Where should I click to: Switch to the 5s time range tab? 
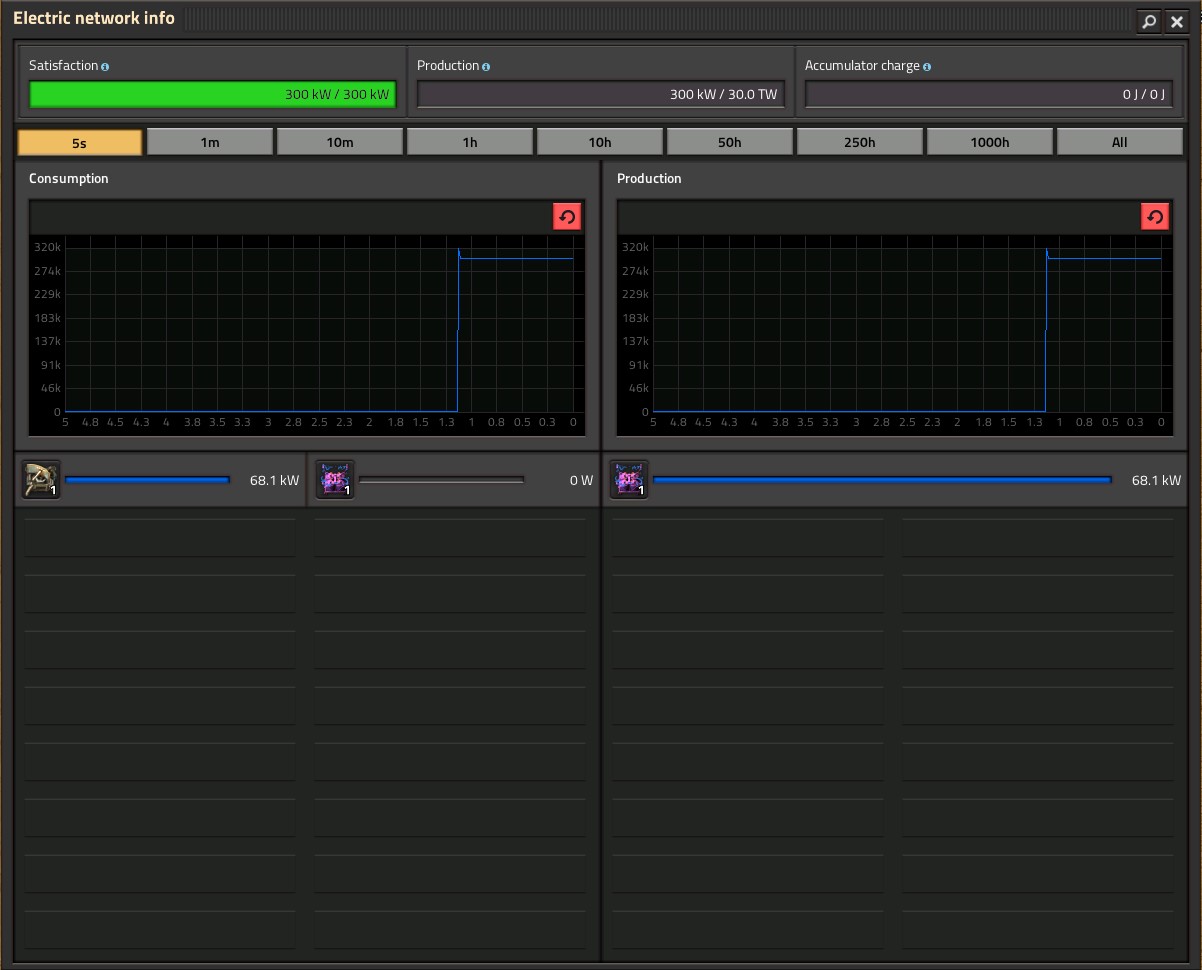[x=80, y=142]
